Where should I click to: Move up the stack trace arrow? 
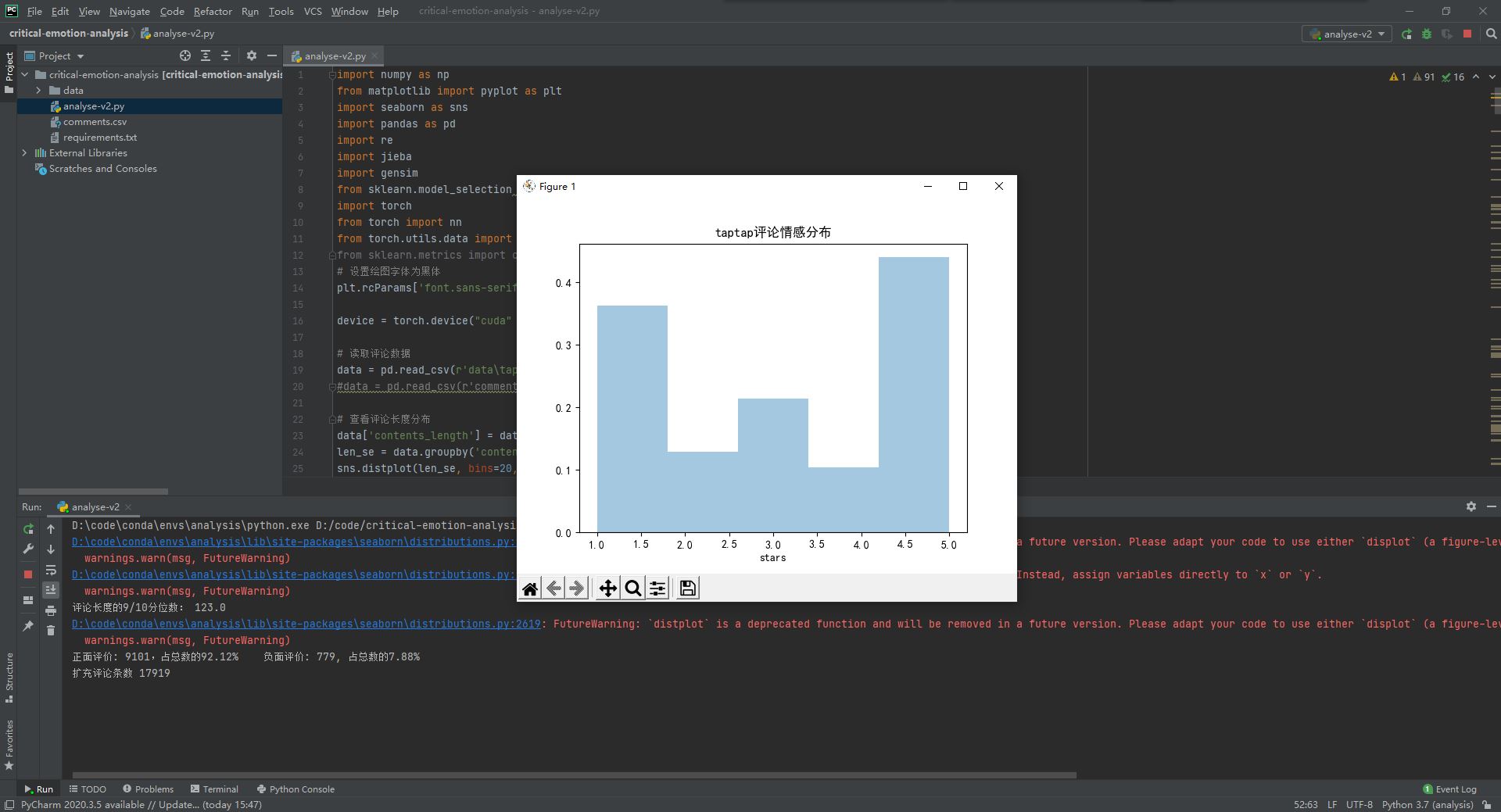click(x=51, y=529)
